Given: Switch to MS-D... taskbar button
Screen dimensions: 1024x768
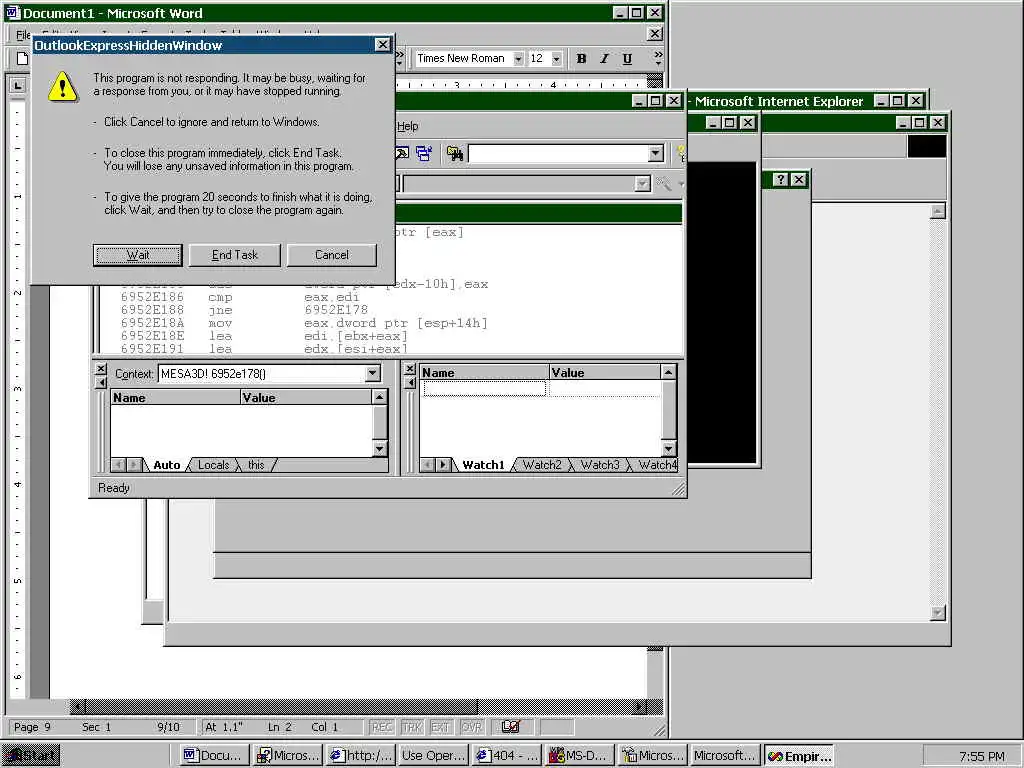Looking at the screenshot, I should pyautogui.click(x=580, y=756).
